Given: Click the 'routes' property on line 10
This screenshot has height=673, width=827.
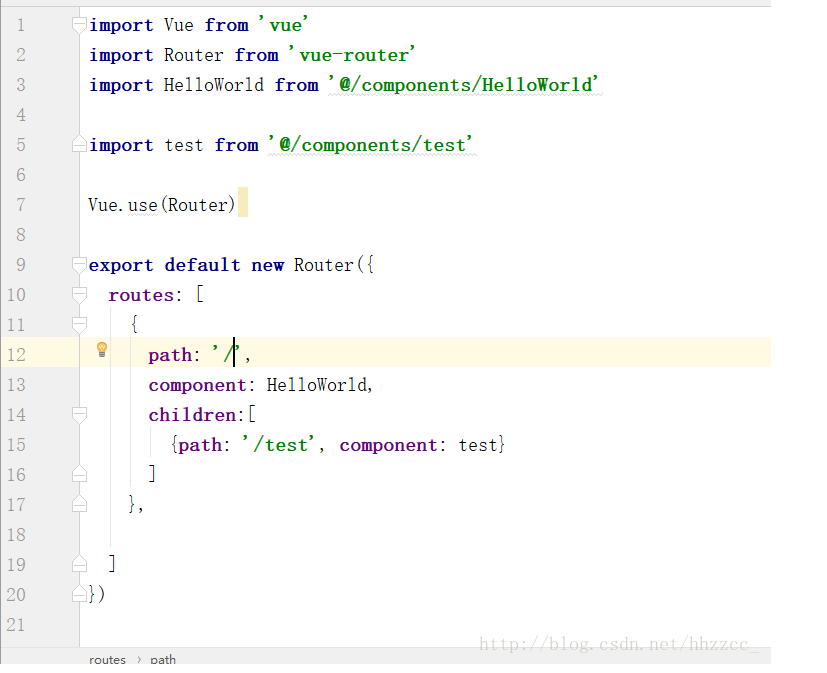Looking at the screenshot, I should (141, 295).
